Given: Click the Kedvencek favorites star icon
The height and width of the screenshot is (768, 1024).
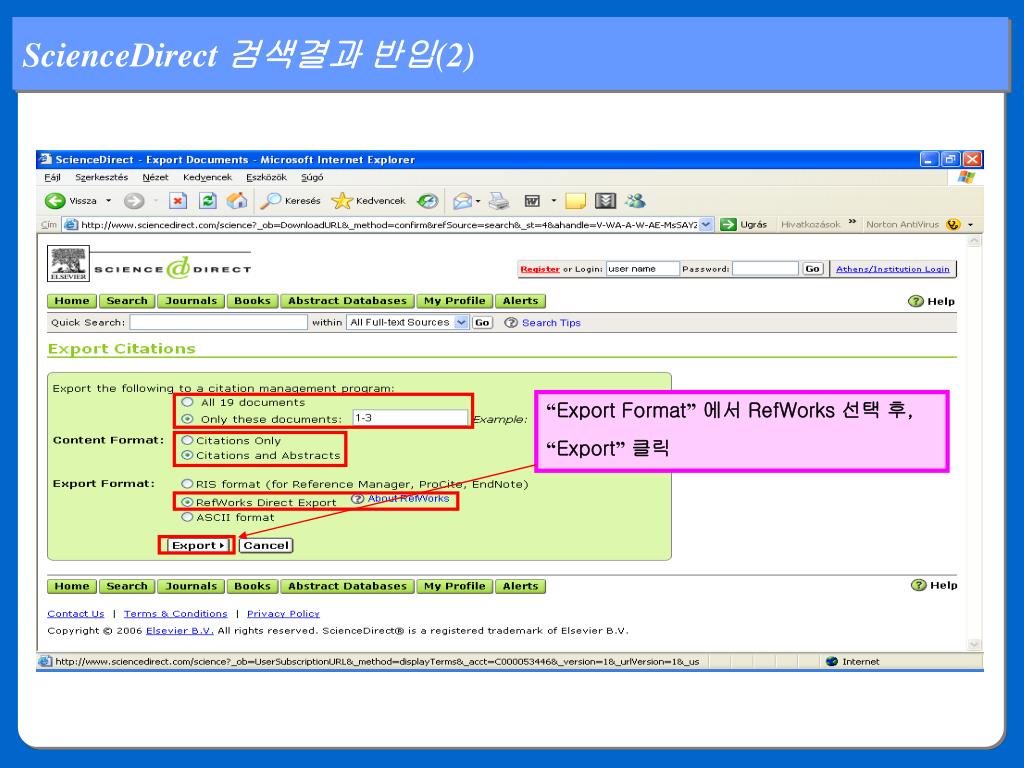Looking at the screenshot, I should (x=342, y=200).
